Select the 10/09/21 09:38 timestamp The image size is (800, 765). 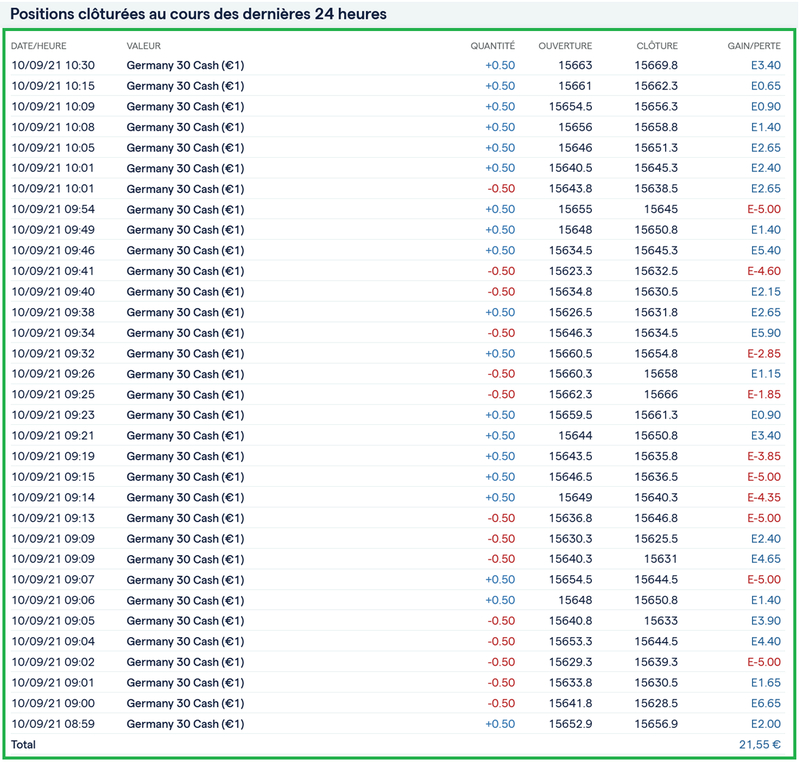point(53,312)
